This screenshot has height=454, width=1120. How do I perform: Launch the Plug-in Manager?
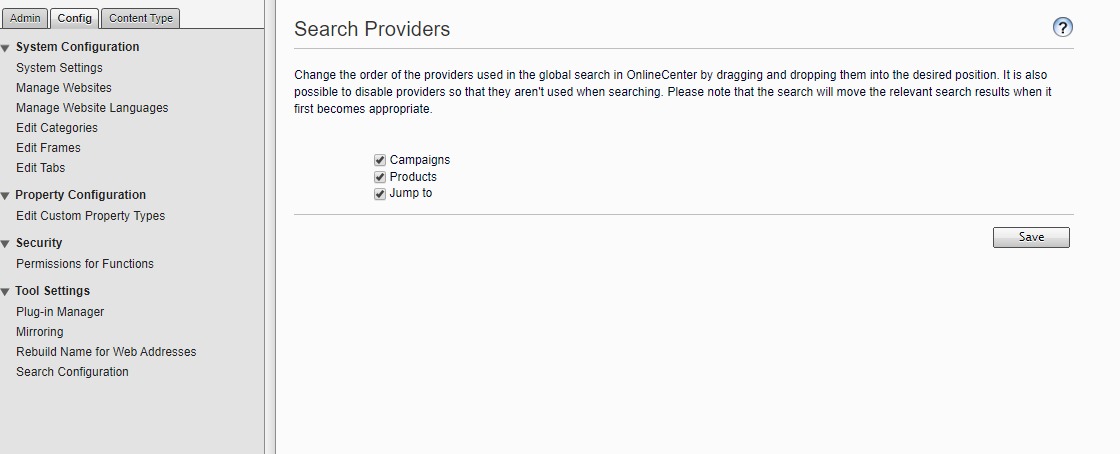[x=60, y=312]
